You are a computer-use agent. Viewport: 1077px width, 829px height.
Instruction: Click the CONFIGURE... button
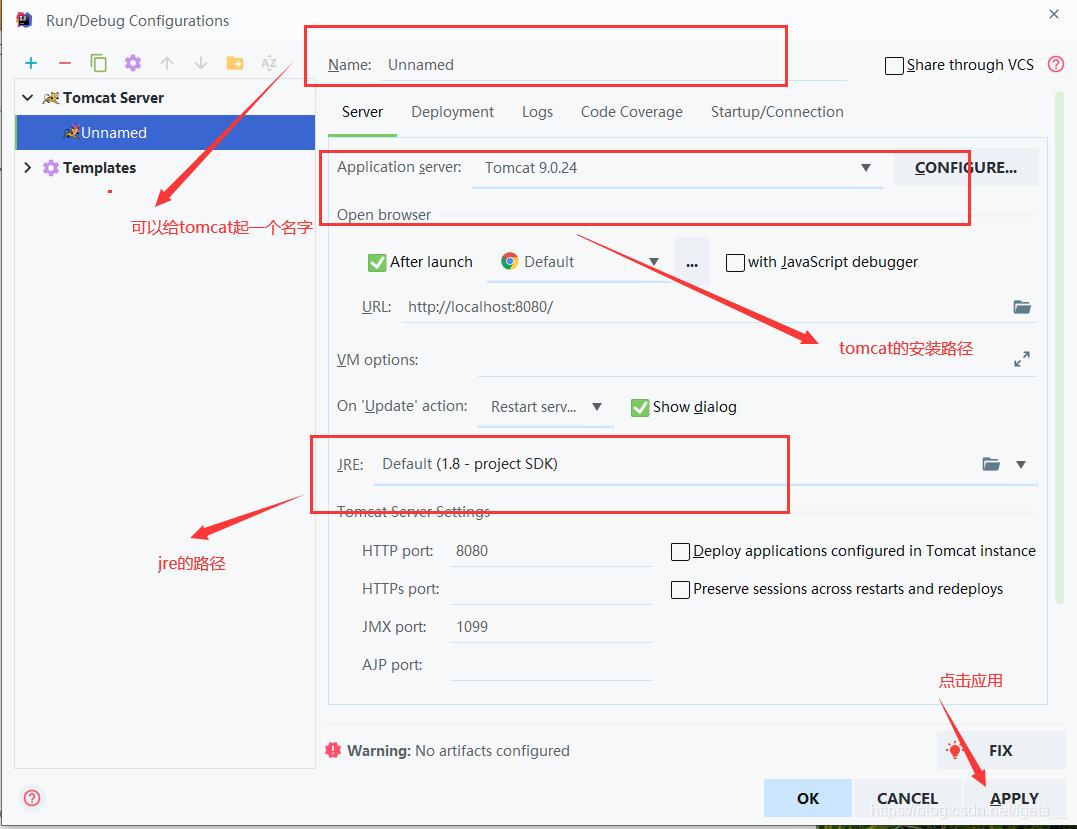pyautogui.click(x=966, y=168)
